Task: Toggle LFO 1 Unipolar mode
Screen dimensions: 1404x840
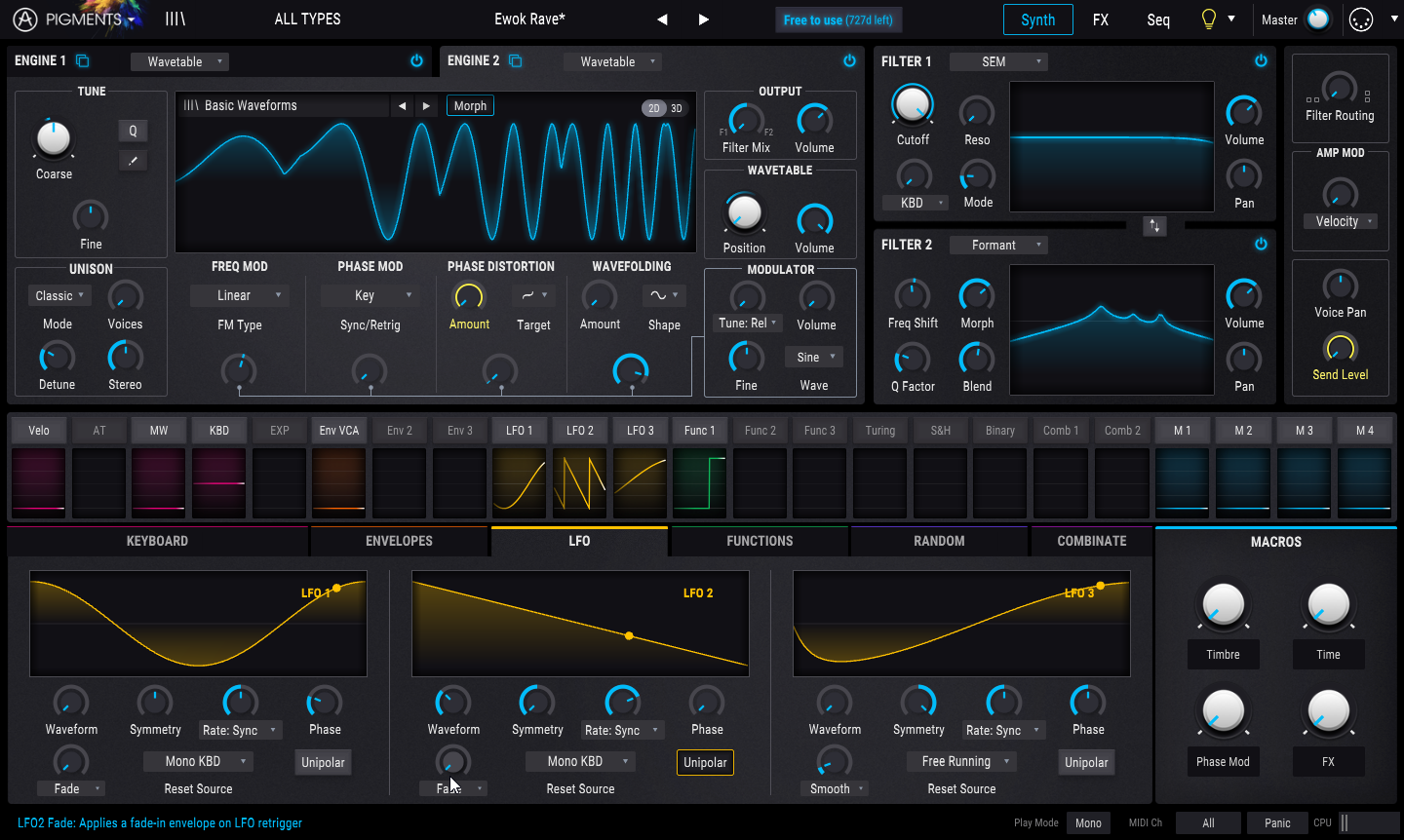Action: (x=323, y=762)
